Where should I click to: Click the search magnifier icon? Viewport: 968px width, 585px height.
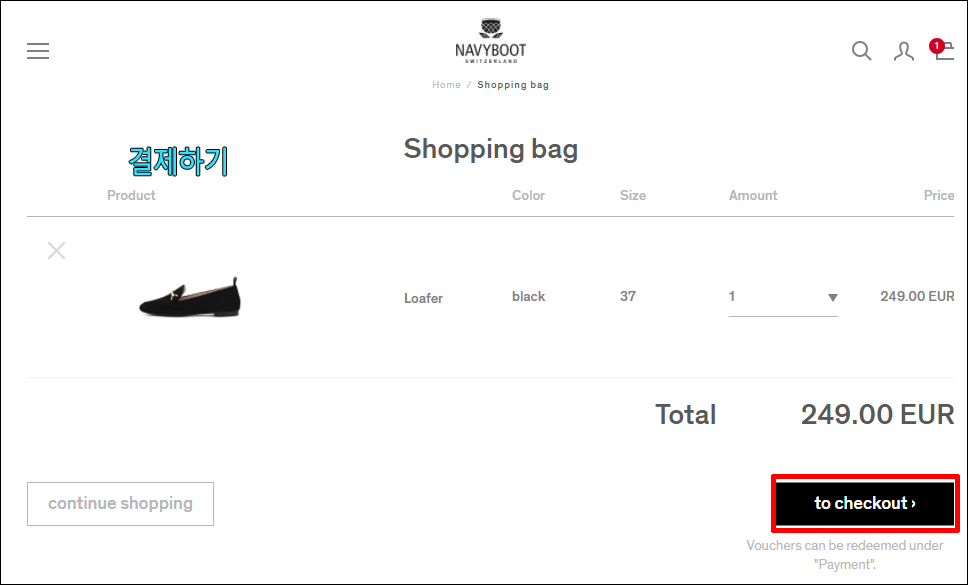point(861,51)
